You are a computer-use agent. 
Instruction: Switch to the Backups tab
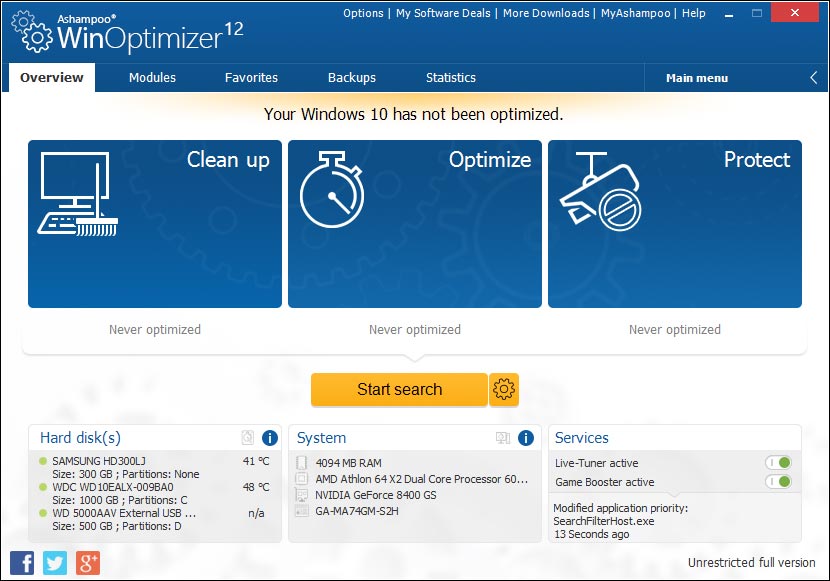(353, 76)
